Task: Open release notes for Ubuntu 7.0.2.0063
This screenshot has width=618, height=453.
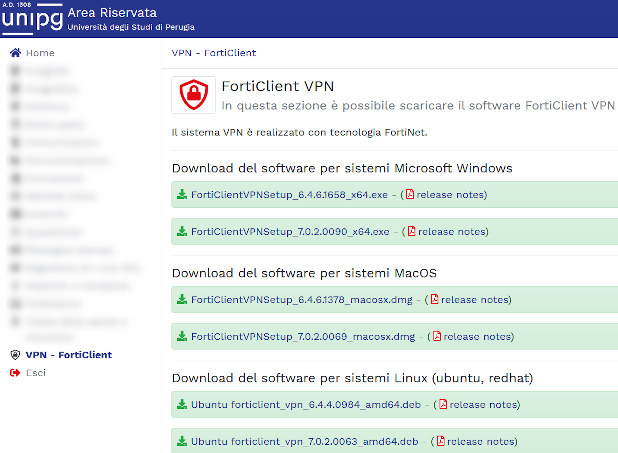Action: [x=481, y=442]
